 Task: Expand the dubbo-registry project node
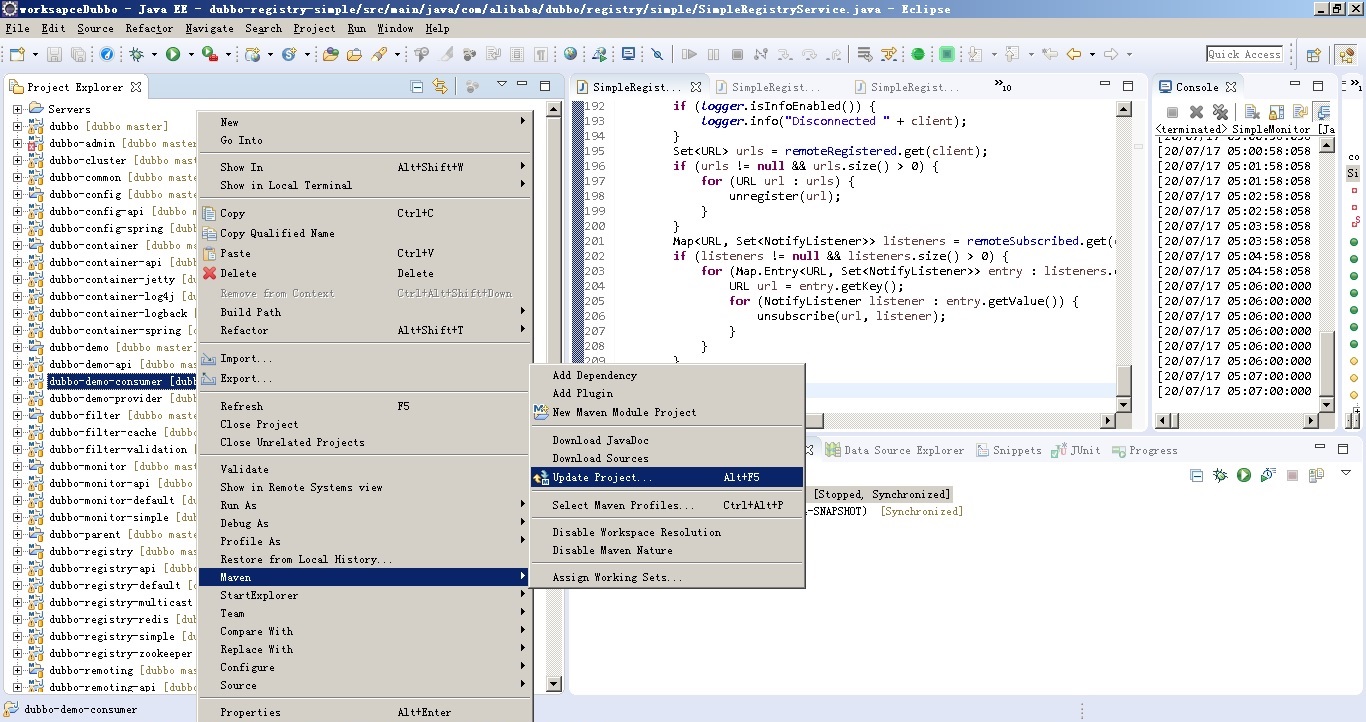[17, 551]
